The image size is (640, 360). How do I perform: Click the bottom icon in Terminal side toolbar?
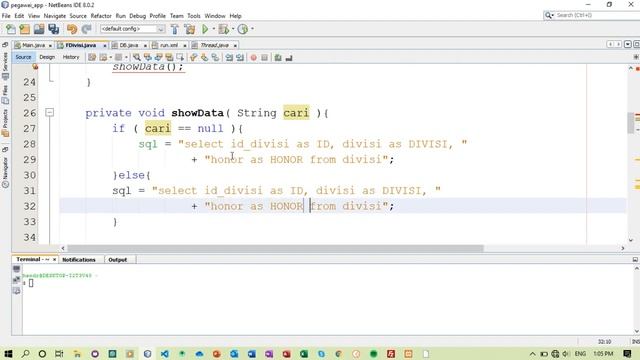click(16, 291)
